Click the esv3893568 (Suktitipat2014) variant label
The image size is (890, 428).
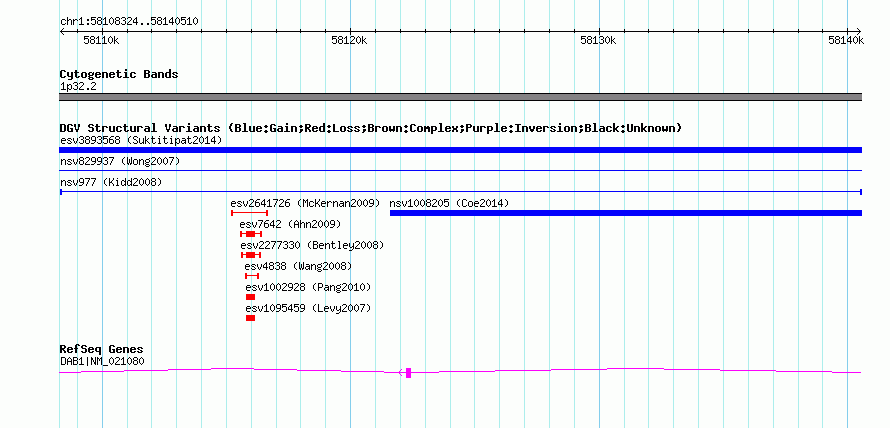[x=141, y=140]
